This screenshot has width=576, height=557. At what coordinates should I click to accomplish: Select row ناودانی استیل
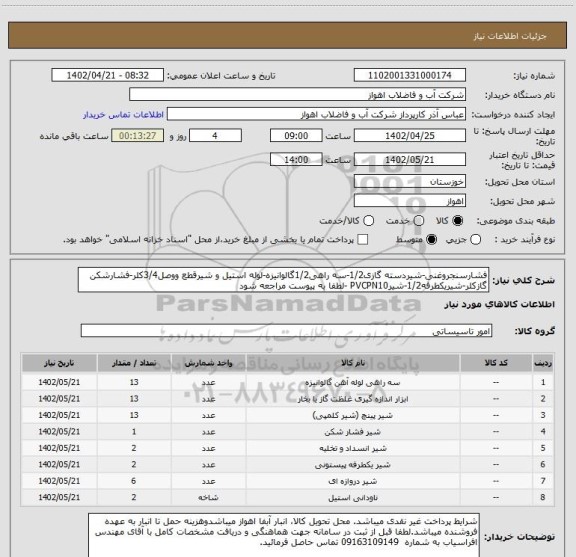pos(288,497)
